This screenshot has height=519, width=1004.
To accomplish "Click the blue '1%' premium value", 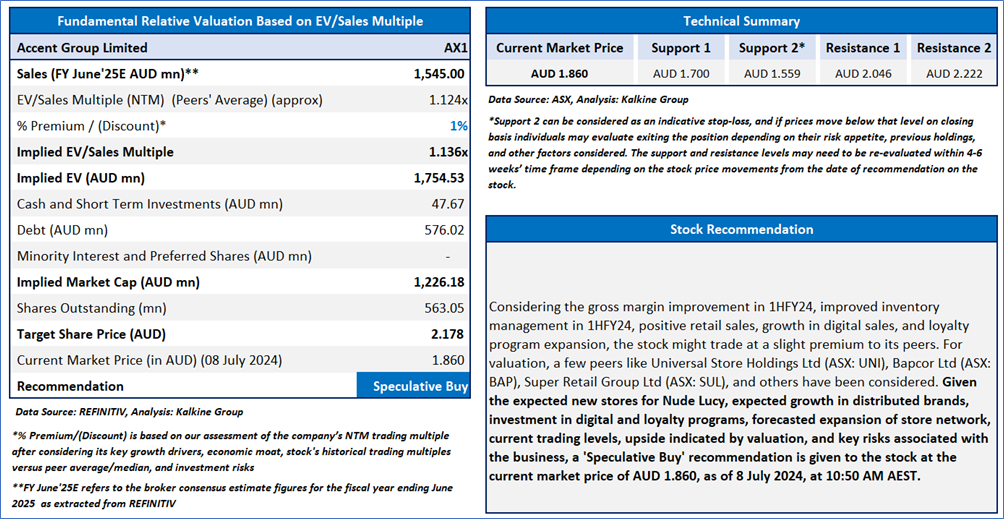I will (458, 126).
